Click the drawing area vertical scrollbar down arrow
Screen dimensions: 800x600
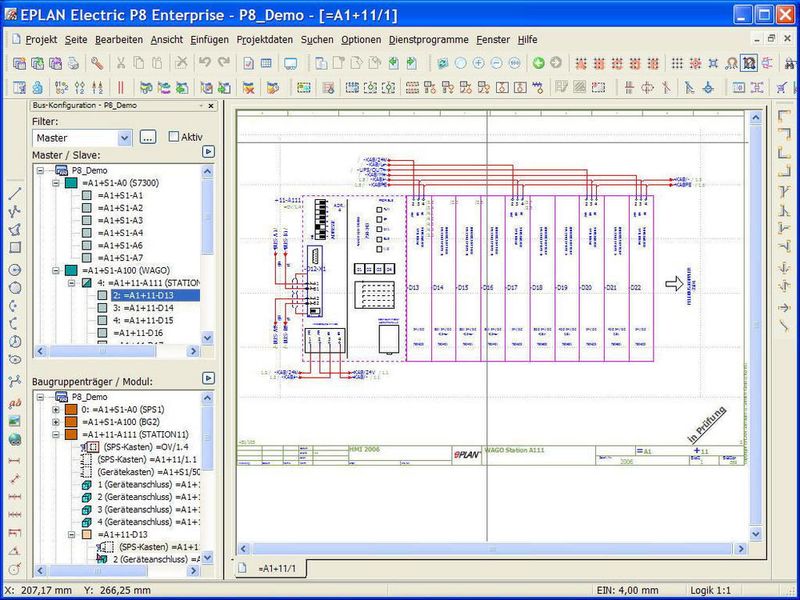(756, 534)
